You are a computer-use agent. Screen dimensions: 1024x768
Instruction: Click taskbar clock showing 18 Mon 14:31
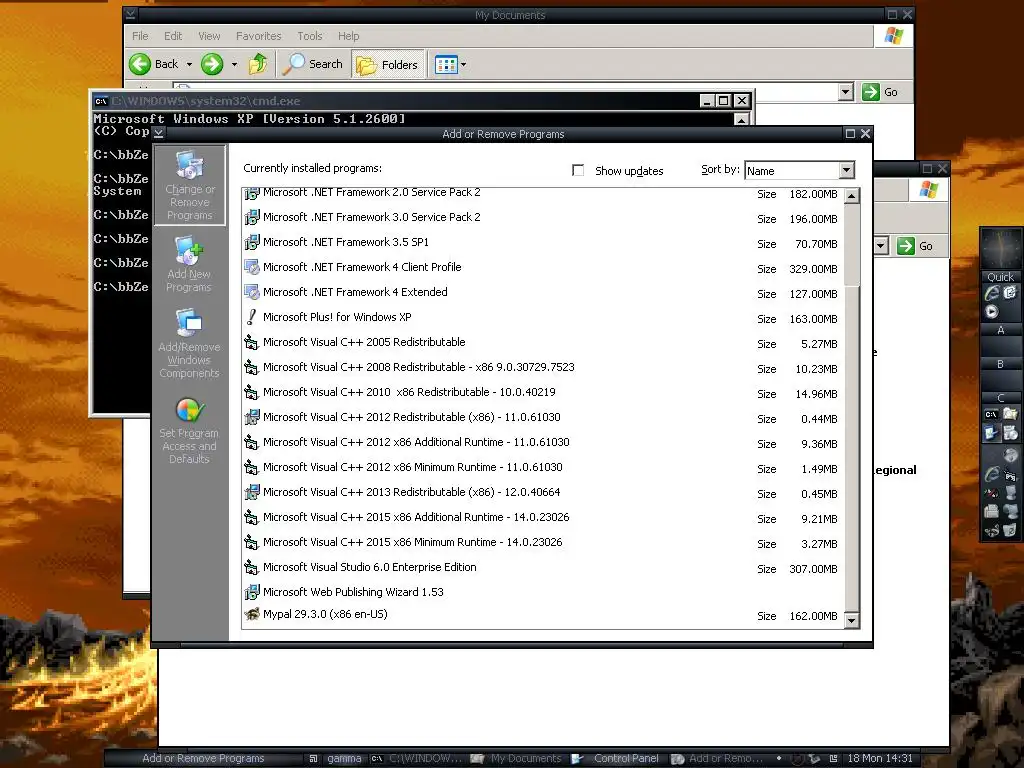point(880,758)
